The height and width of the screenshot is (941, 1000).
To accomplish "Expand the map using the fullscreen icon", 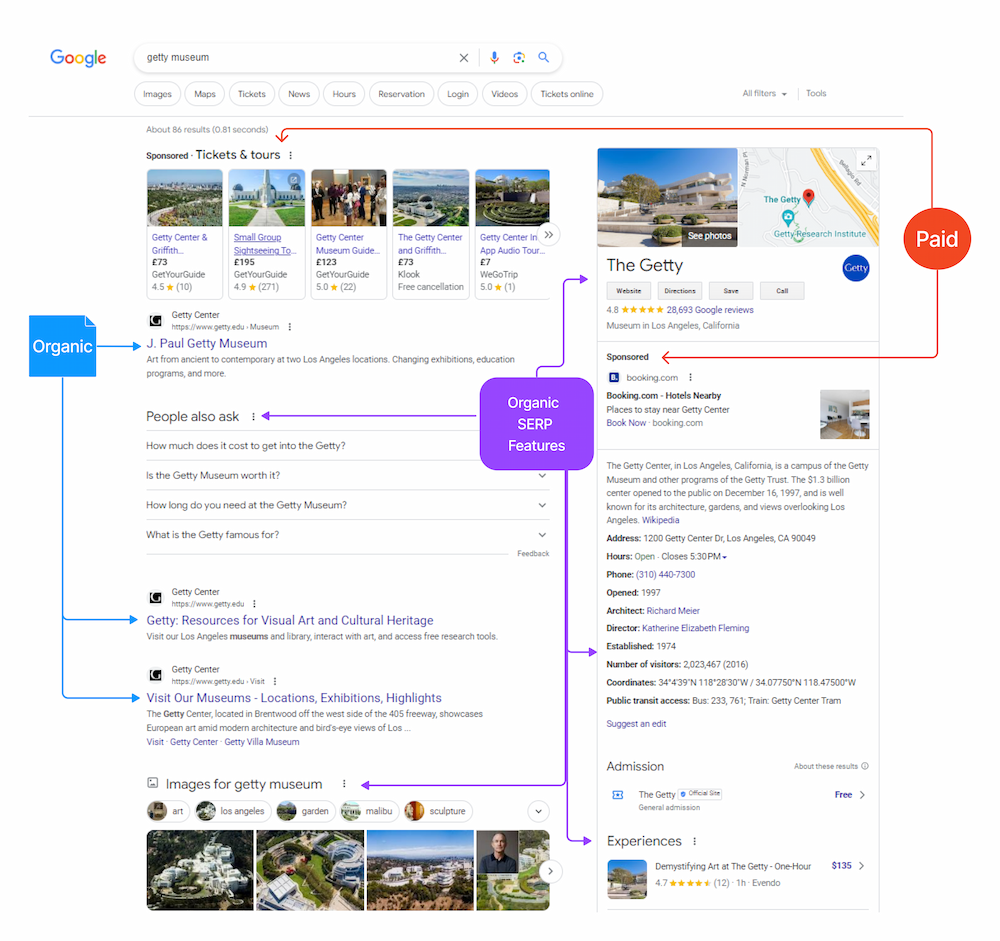I will tap(866, 160).
